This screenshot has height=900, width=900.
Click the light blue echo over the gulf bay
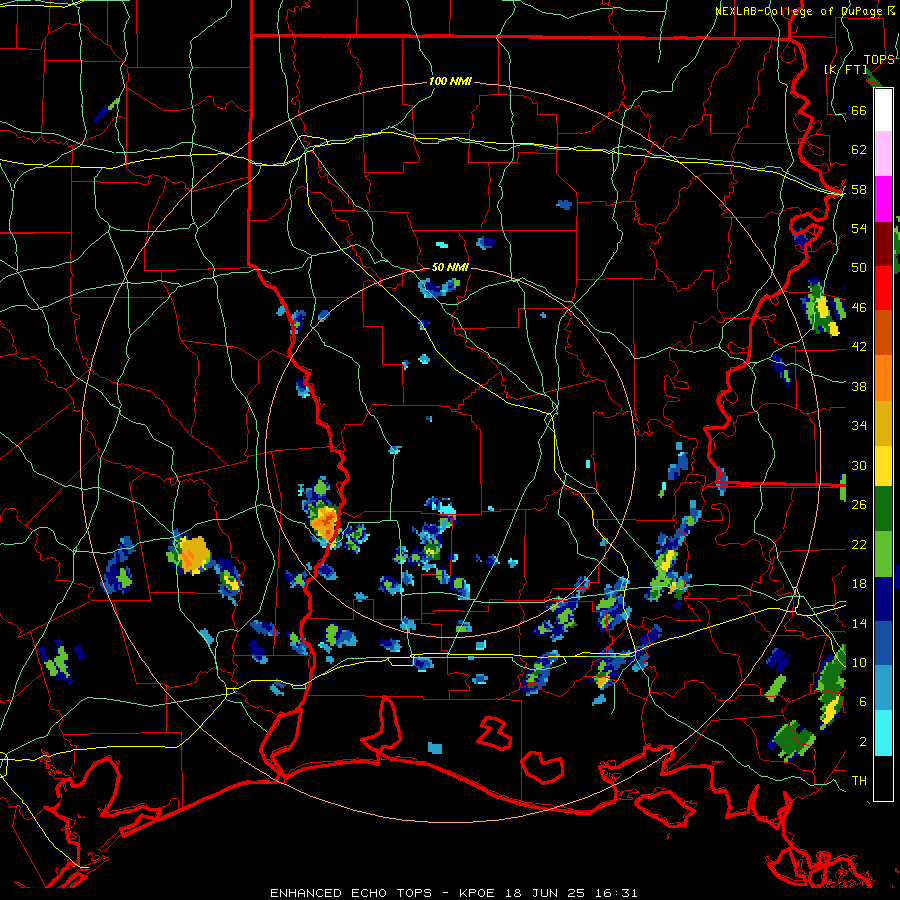(435, 748)
